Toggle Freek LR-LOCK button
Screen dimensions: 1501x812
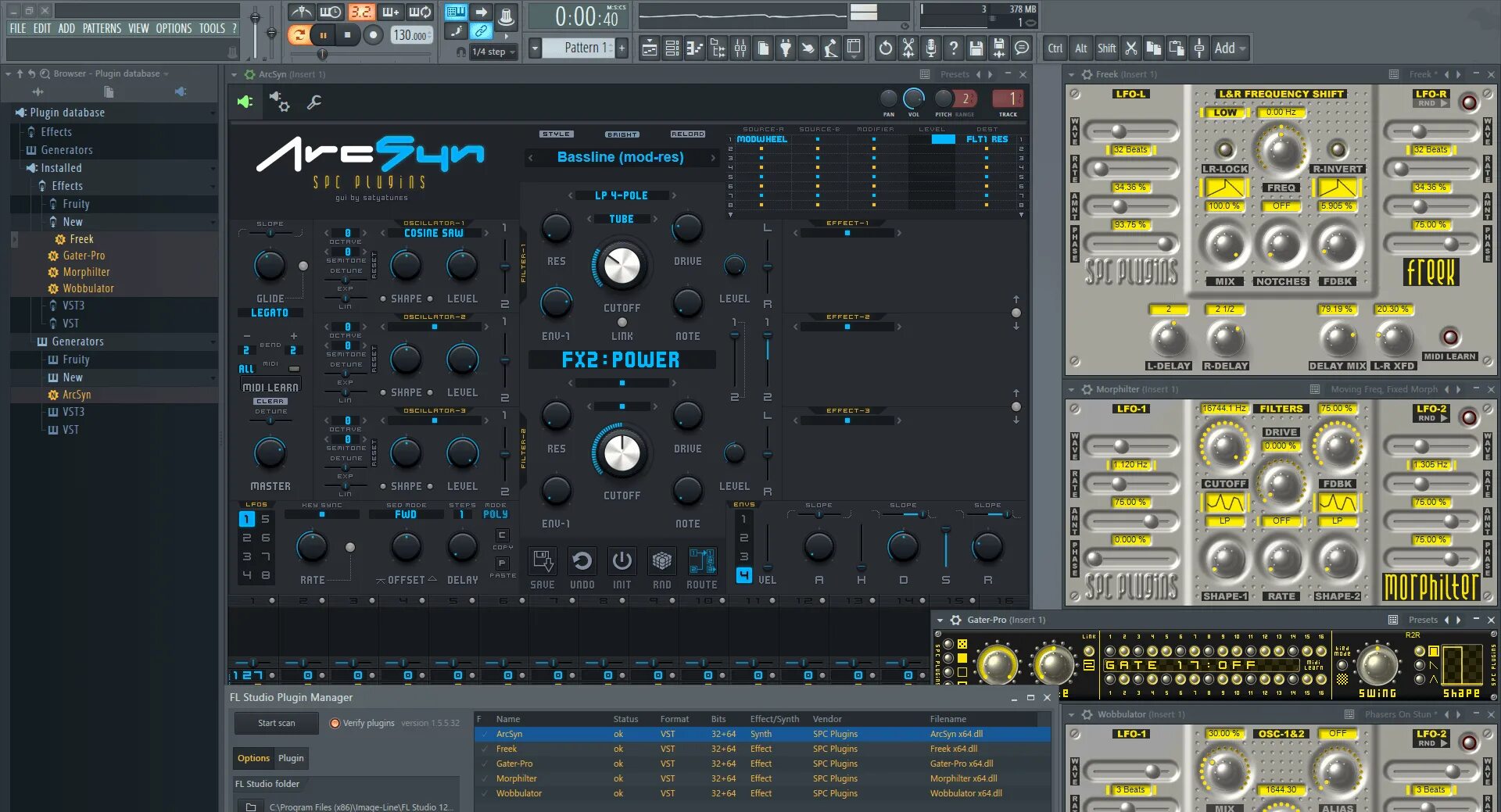[1224, 149]
